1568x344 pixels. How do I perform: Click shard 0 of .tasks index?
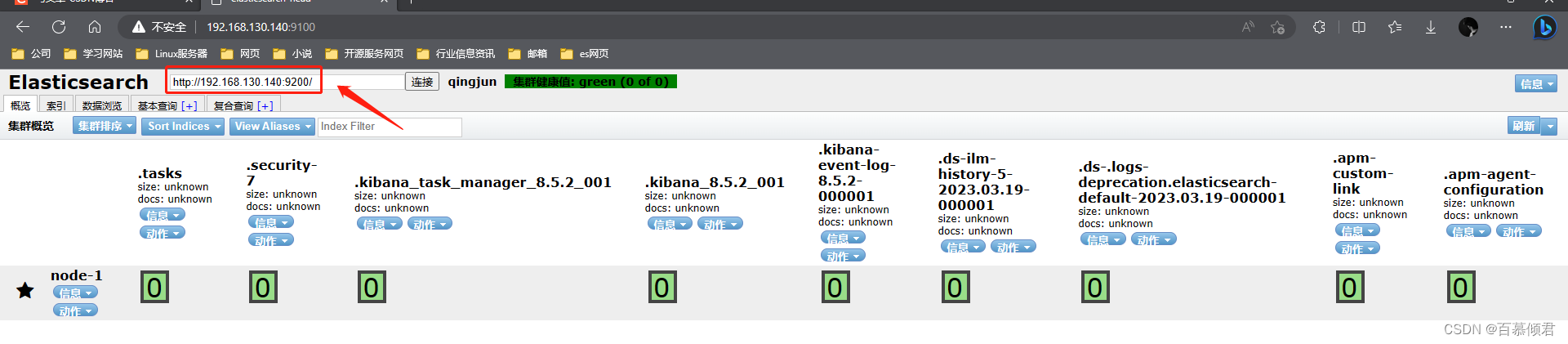tap(154, 288)
